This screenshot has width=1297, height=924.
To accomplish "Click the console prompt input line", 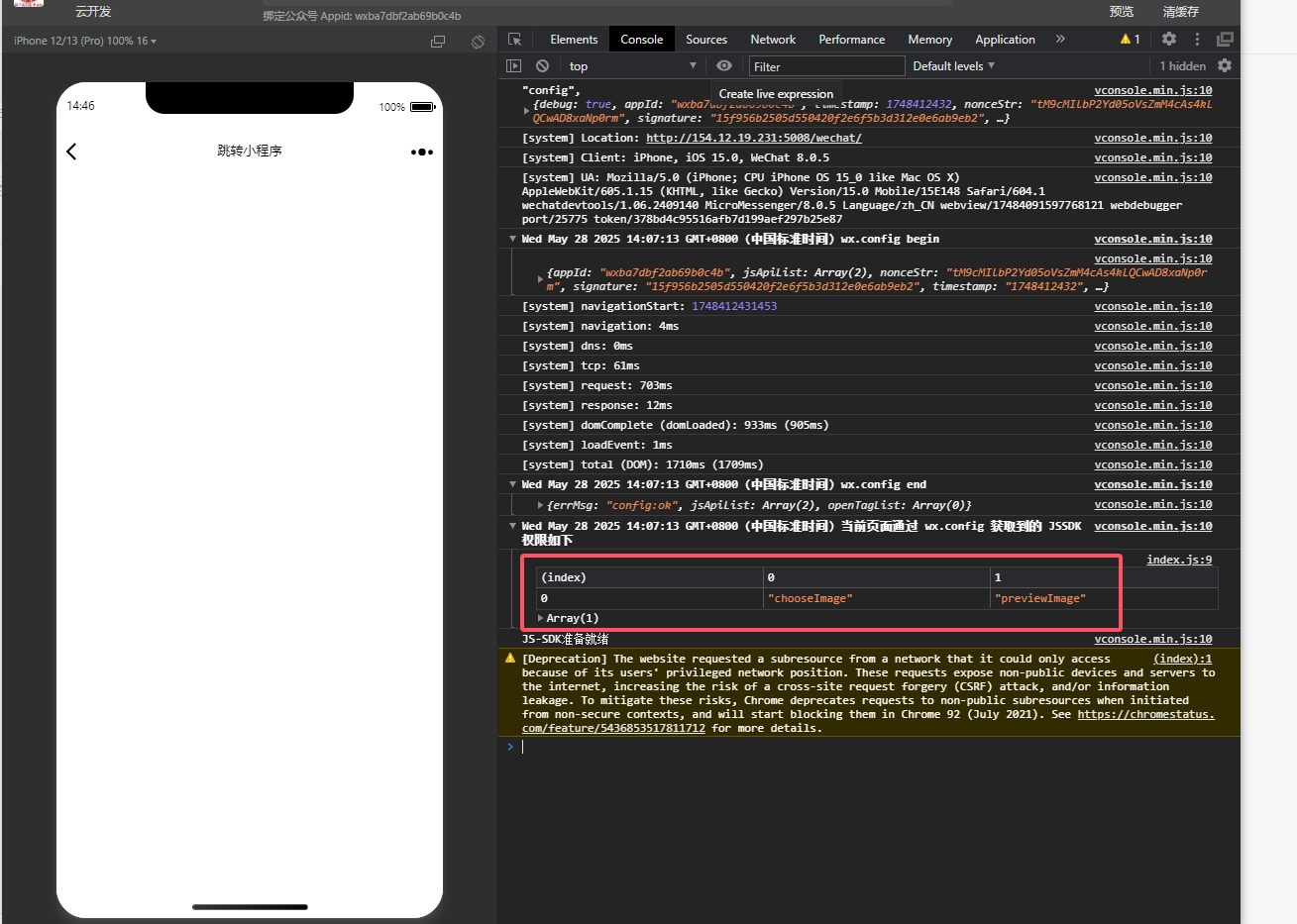I will (x=868, y=747).
